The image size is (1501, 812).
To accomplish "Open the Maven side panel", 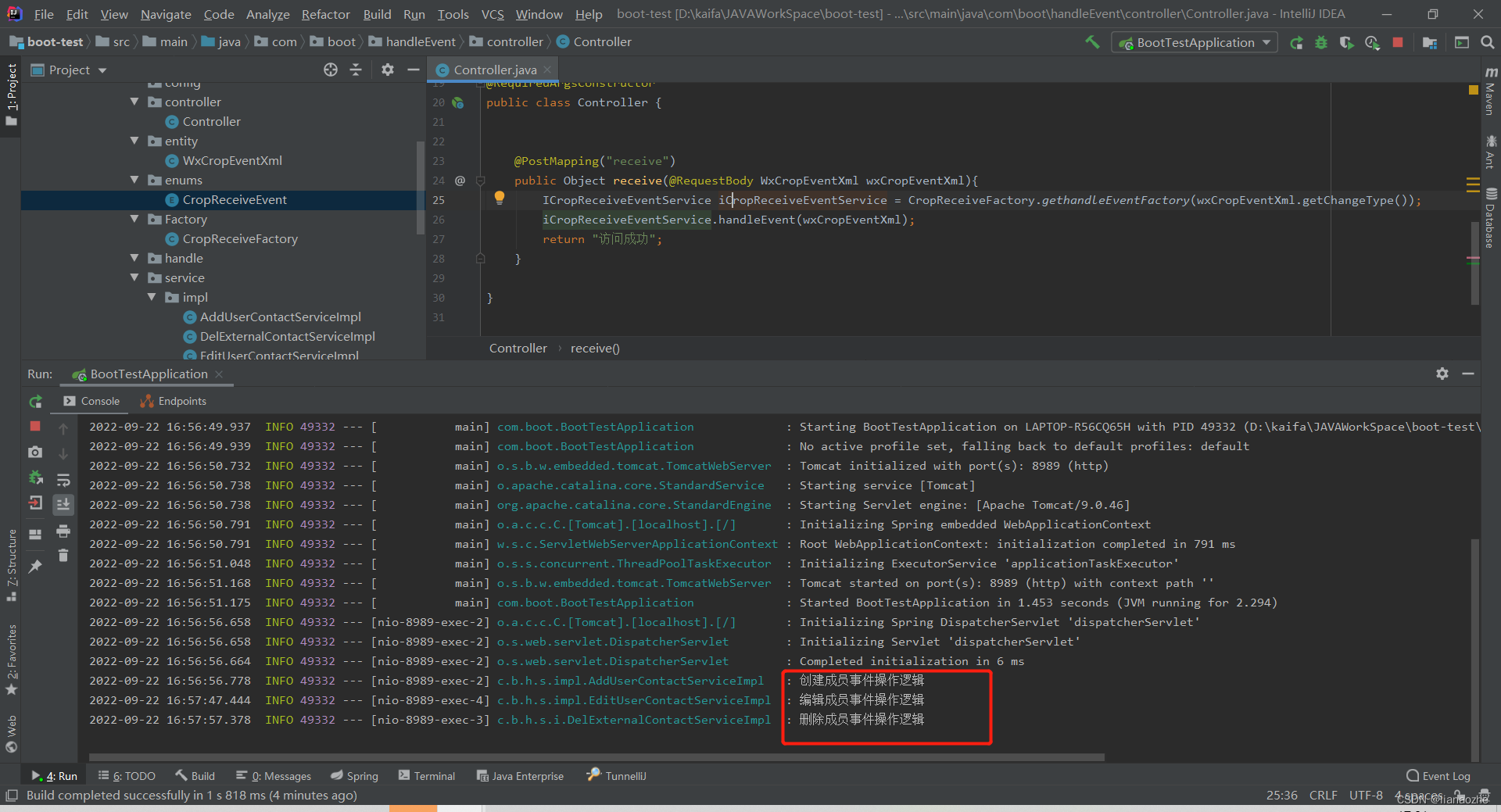I will (1491, 91).
